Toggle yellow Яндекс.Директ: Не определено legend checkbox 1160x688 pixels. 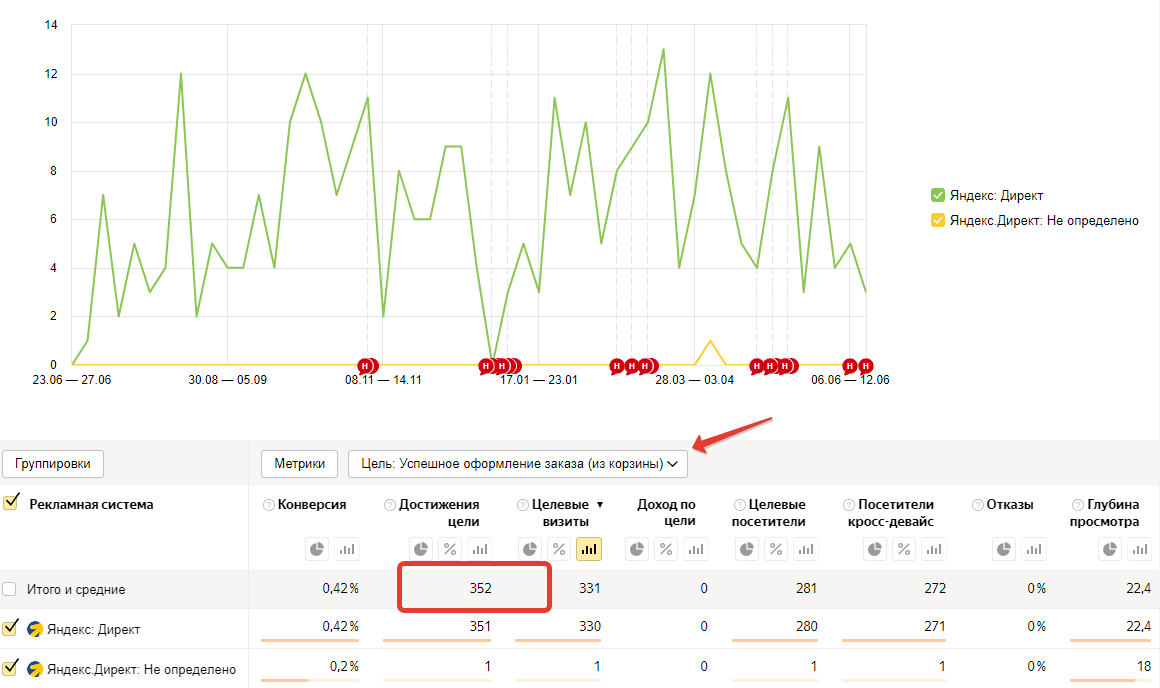pyautogui.click(x=938, y=220)
